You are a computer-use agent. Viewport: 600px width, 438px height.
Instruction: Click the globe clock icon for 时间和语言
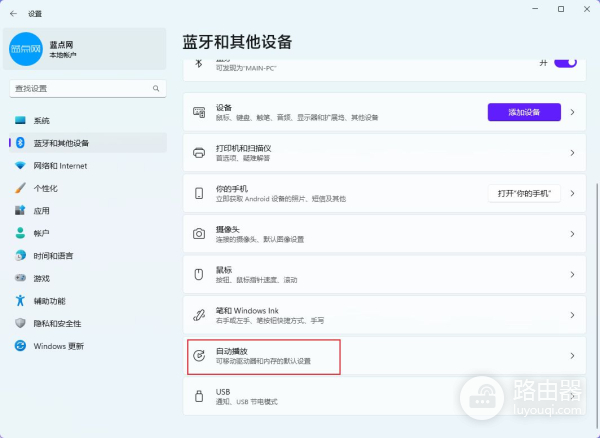coord(20,256)
